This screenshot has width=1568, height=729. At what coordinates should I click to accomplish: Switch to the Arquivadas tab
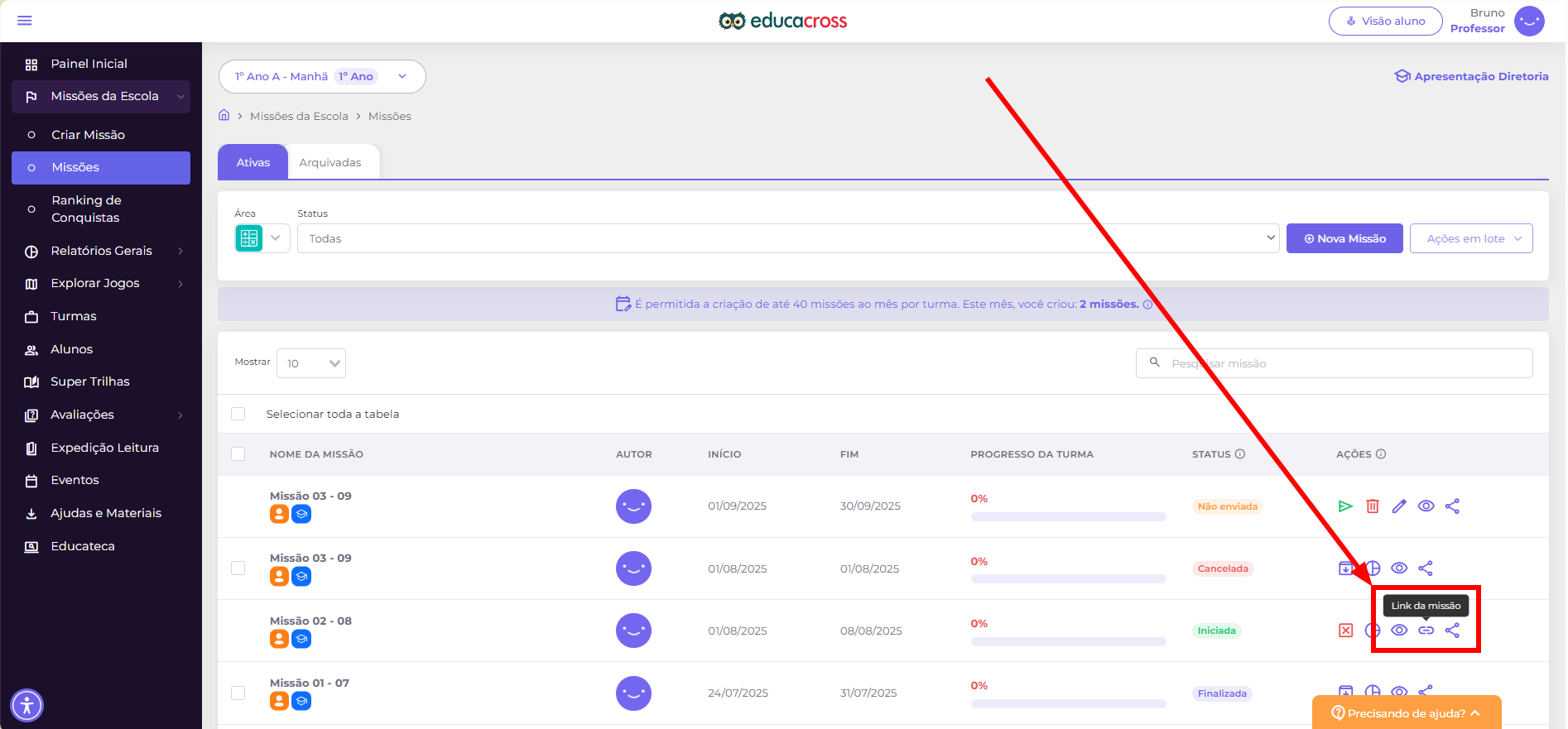pos(330,162)
